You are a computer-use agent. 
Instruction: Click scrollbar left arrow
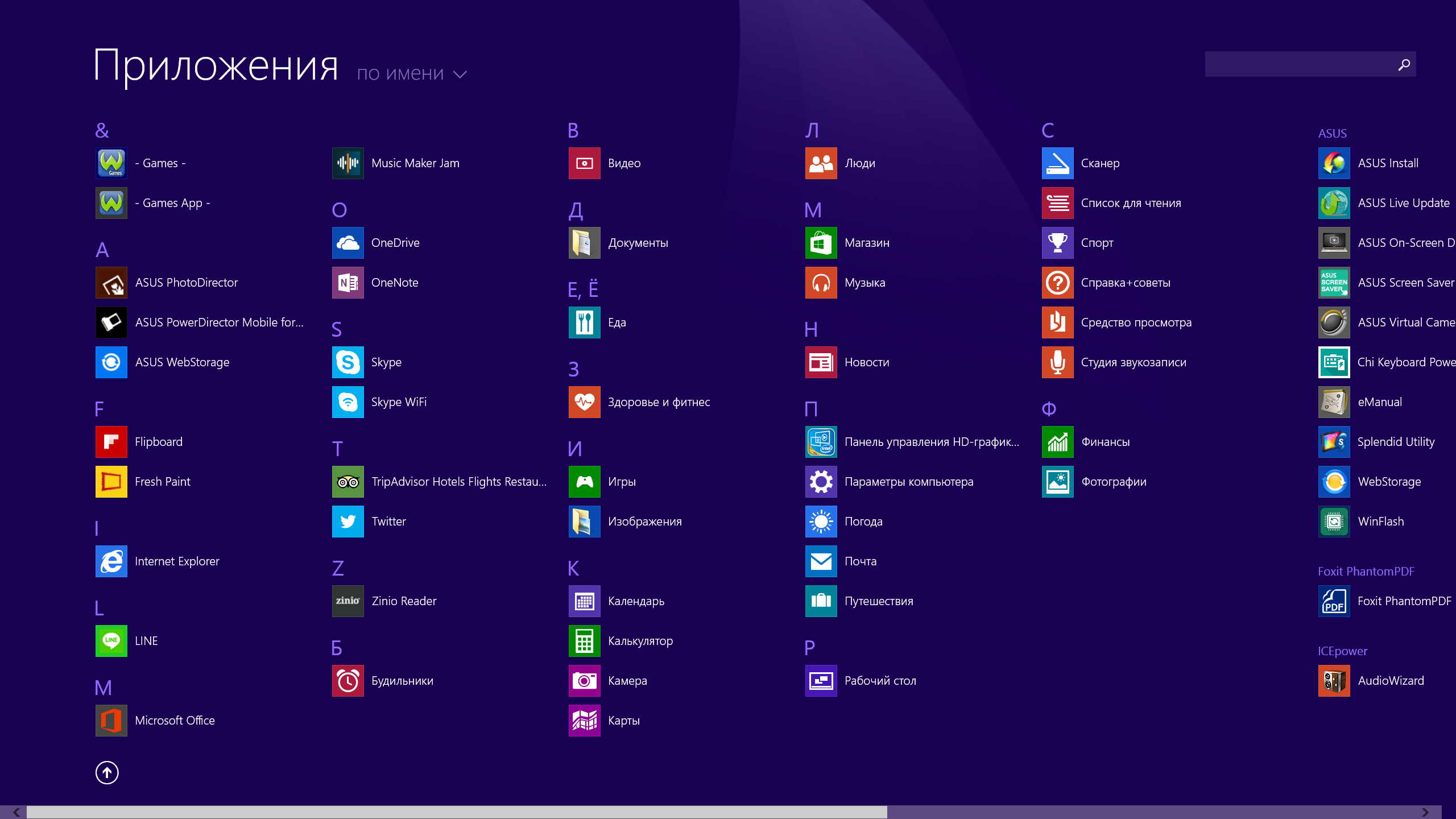tap(16, 812)
